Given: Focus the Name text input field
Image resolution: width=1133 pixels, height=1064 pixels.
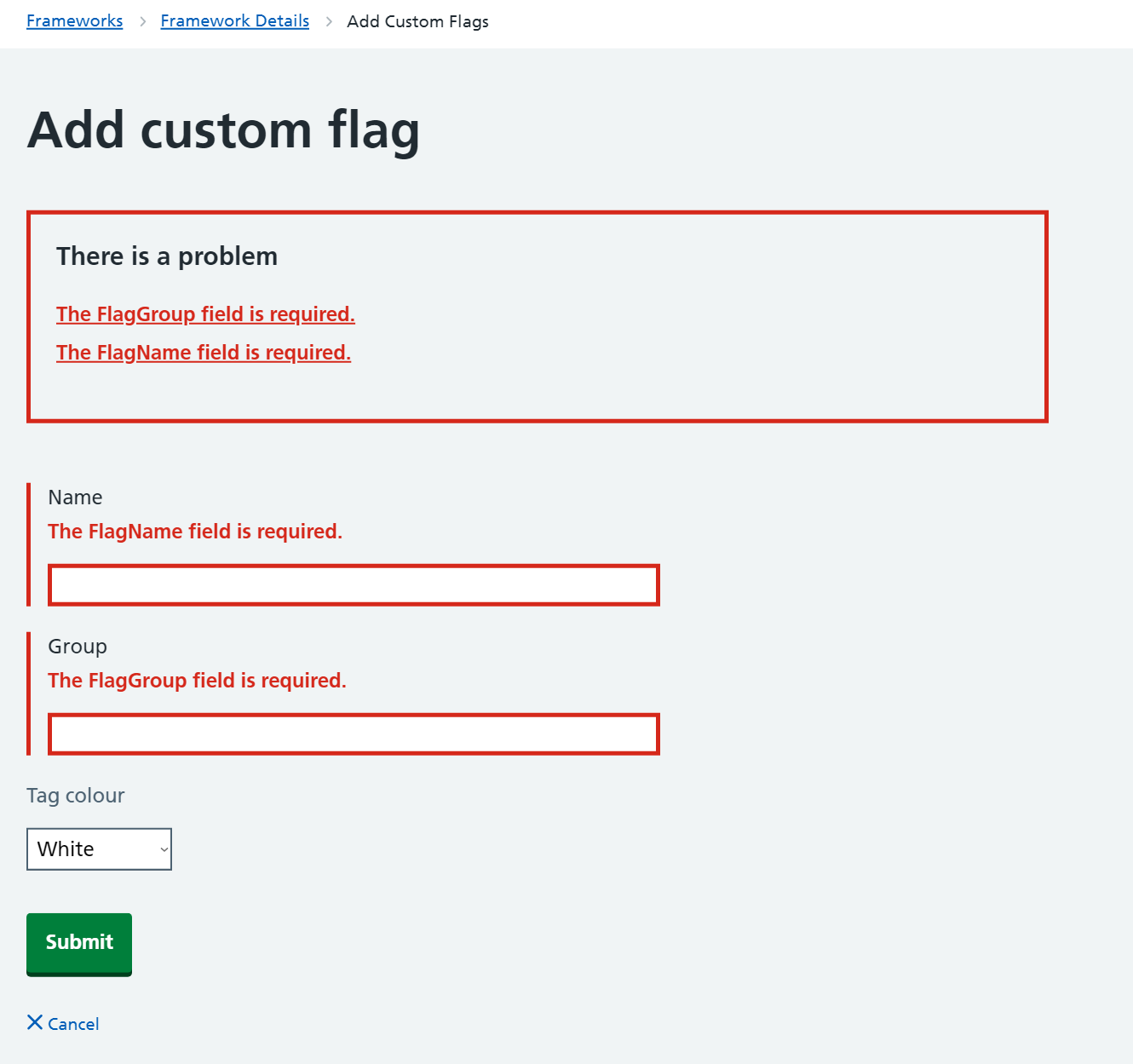Looking at the screenshot, I should tap(354, 585).
